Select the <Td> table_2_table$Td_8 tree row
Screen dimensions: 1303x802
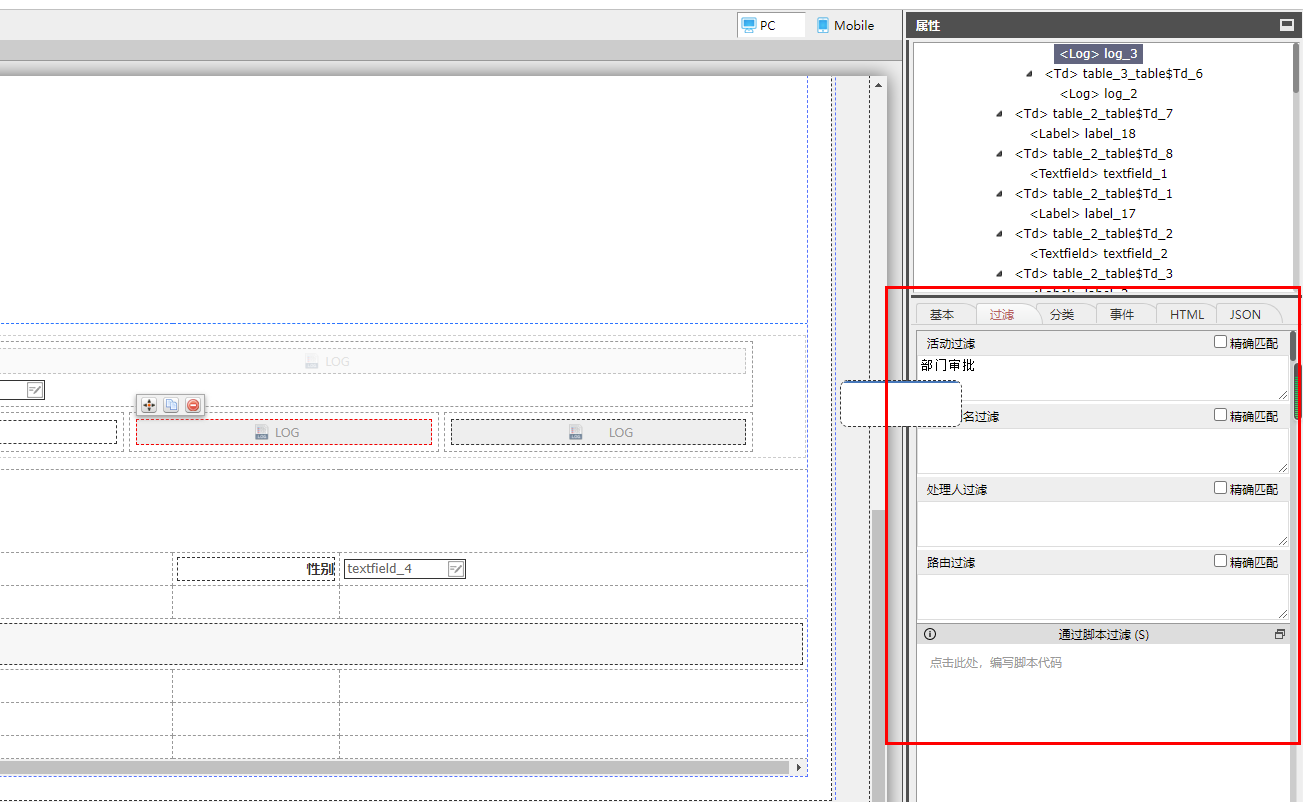pos(1094,154)
